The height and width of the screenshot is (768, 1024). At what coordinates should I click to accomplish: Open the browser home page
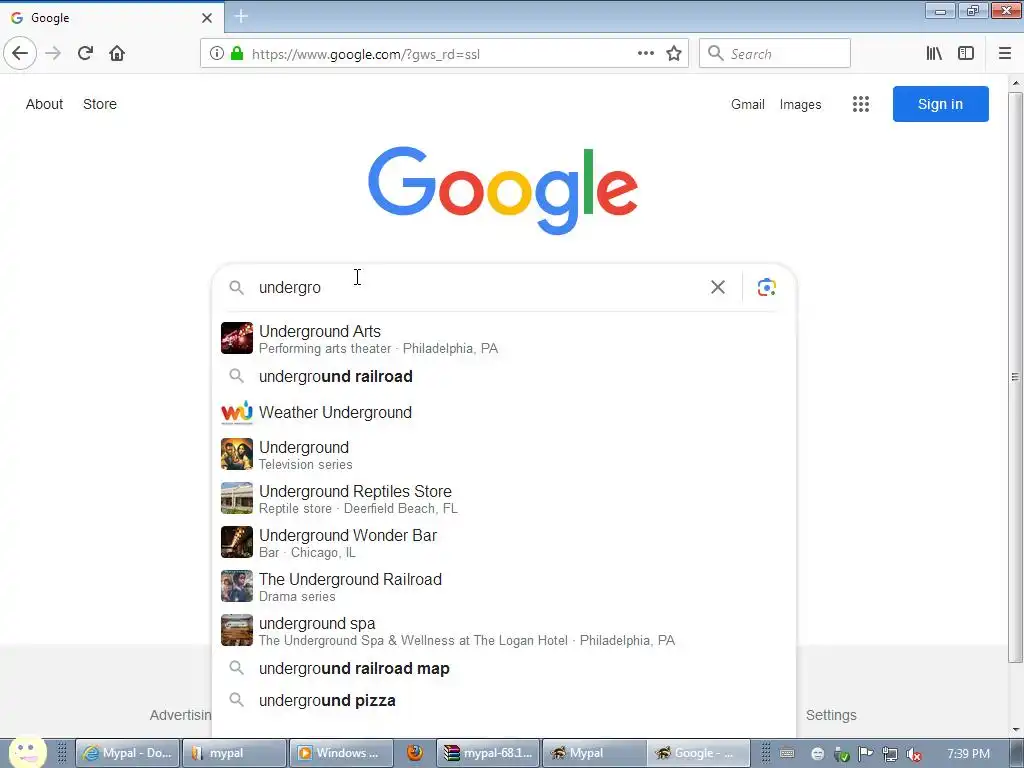click(117, 53)
